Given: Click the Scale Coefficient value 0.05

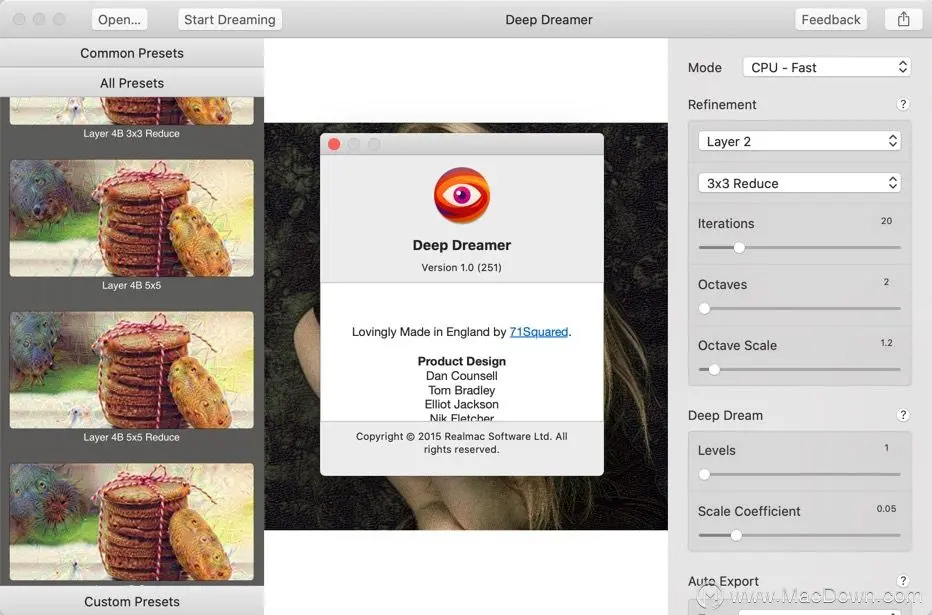Looking at the screenshot, I should click(x=886, y=509).
